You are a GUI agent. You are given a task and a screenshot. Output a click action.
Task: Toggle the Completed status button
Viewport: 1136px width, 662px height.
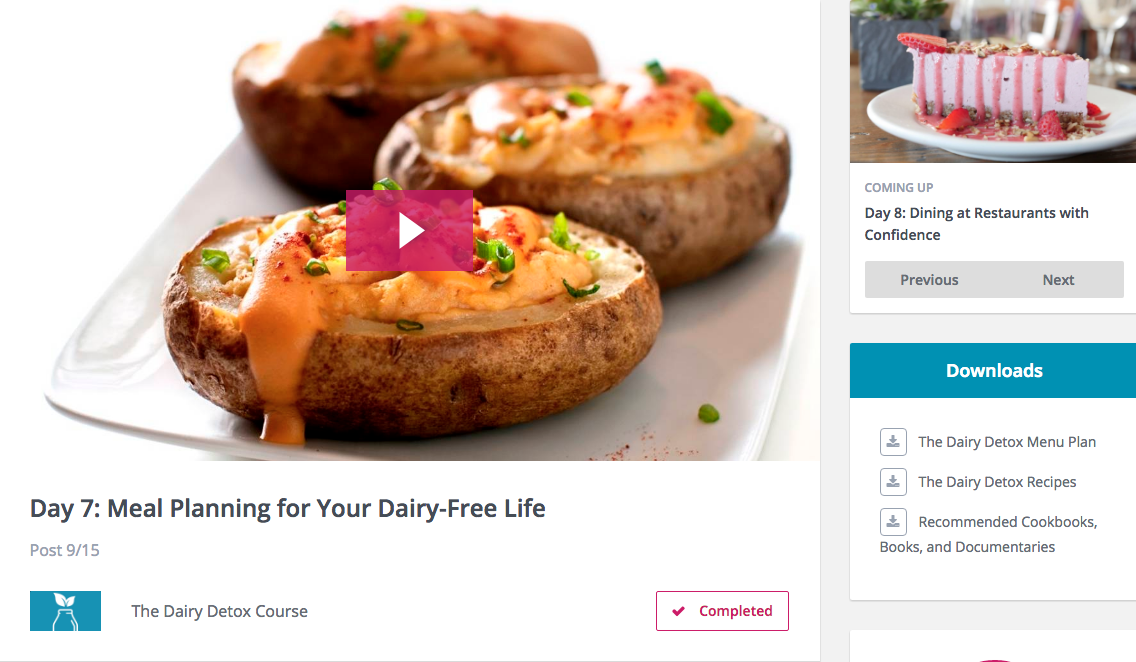722,611
